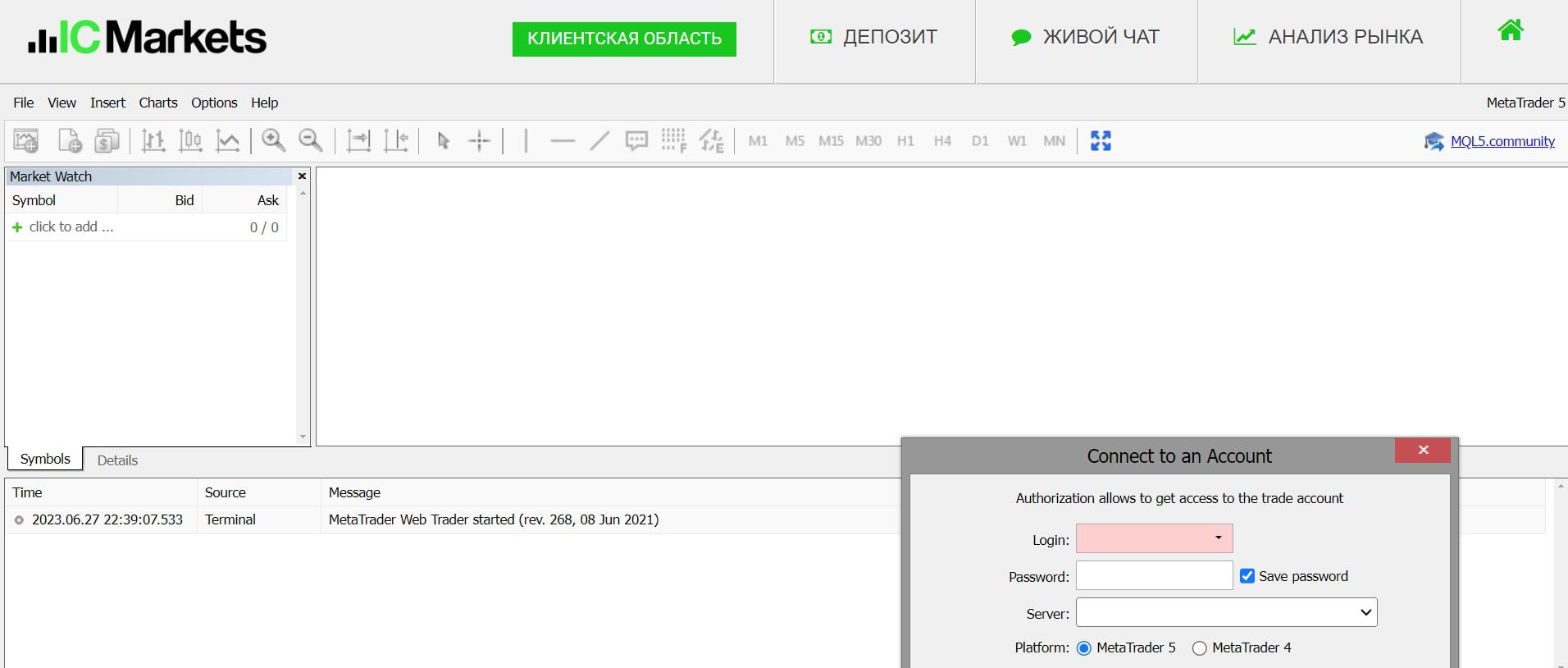Close the Market Watch panel
The image size is (1568, 668).
click(302, 176)
